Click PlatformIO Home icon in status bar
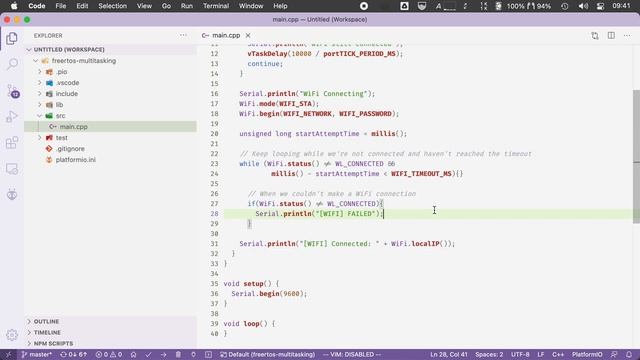This screenshot has width=640, height=360. 133,354
